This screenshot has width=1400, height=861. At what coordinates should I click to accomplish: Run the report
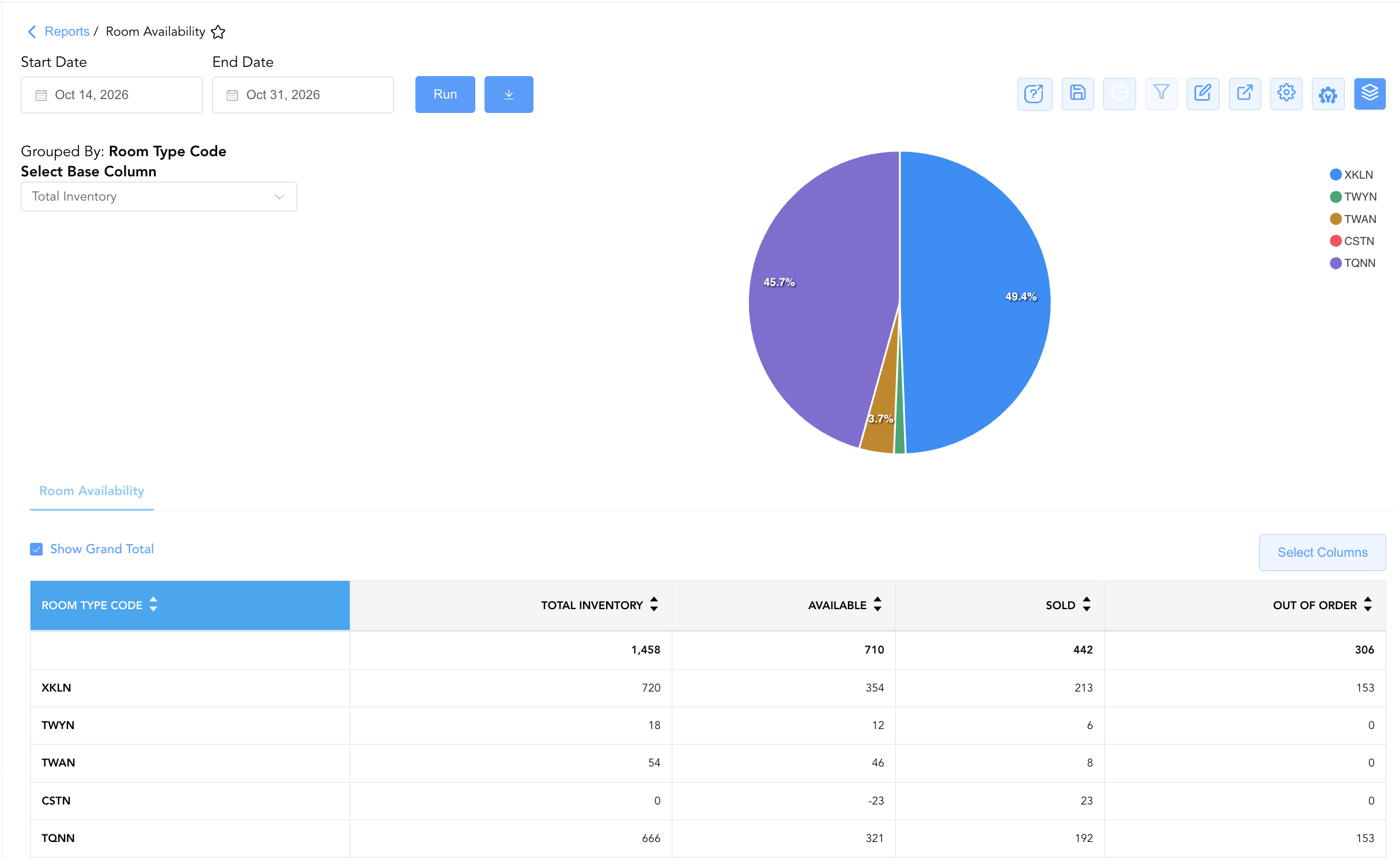coord(445,95)
